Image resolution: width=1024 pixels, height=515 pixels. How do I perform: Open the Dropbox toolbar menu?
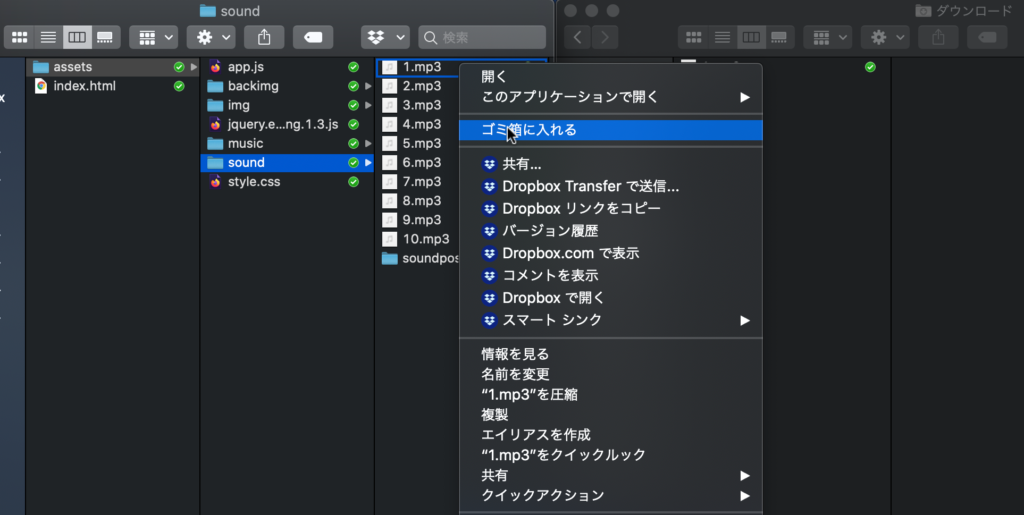coord(385,38)
